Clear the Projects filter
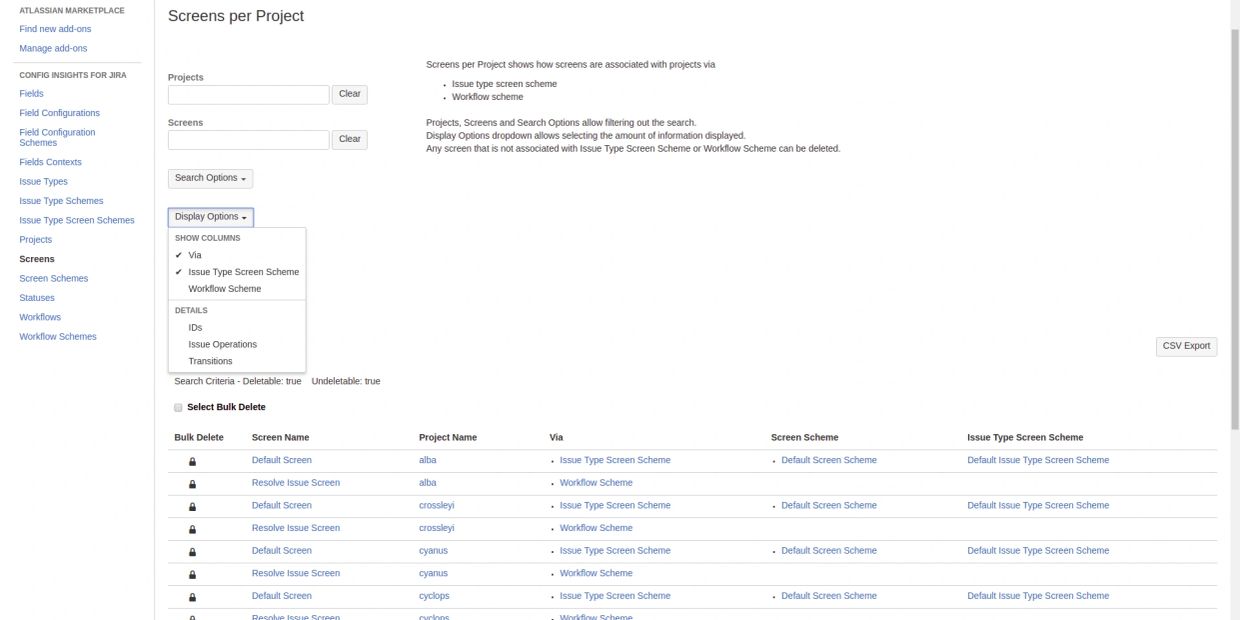 pyautogui.click(x=349, y=94)
